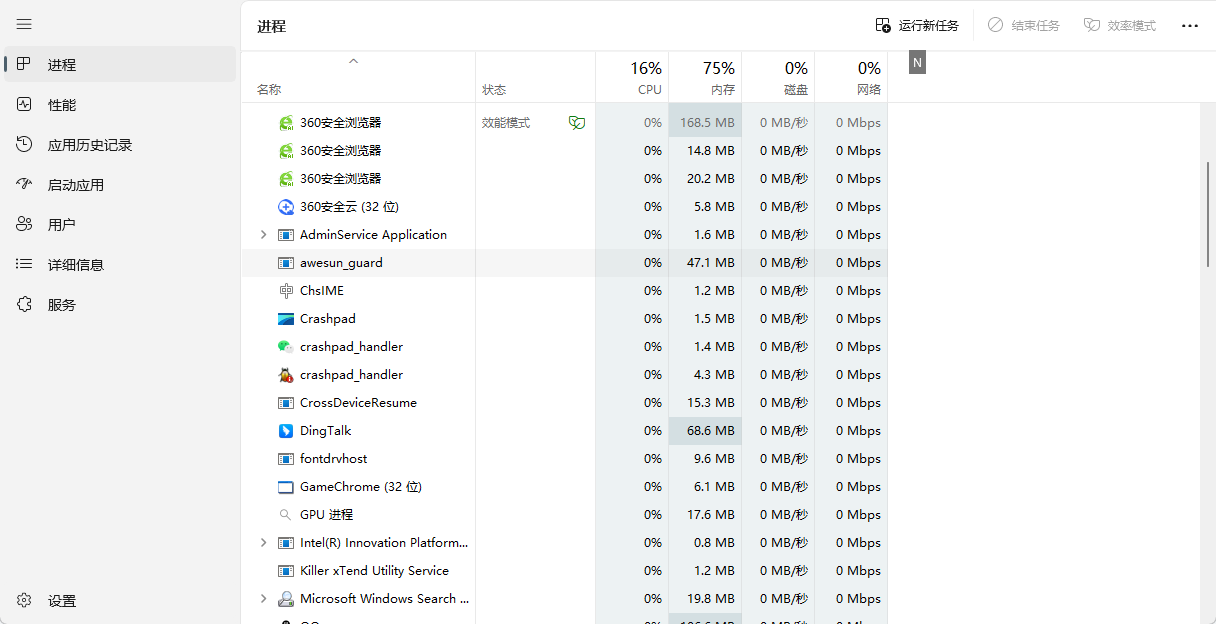
Task: Open the 用户 users page
Action: 61,225
